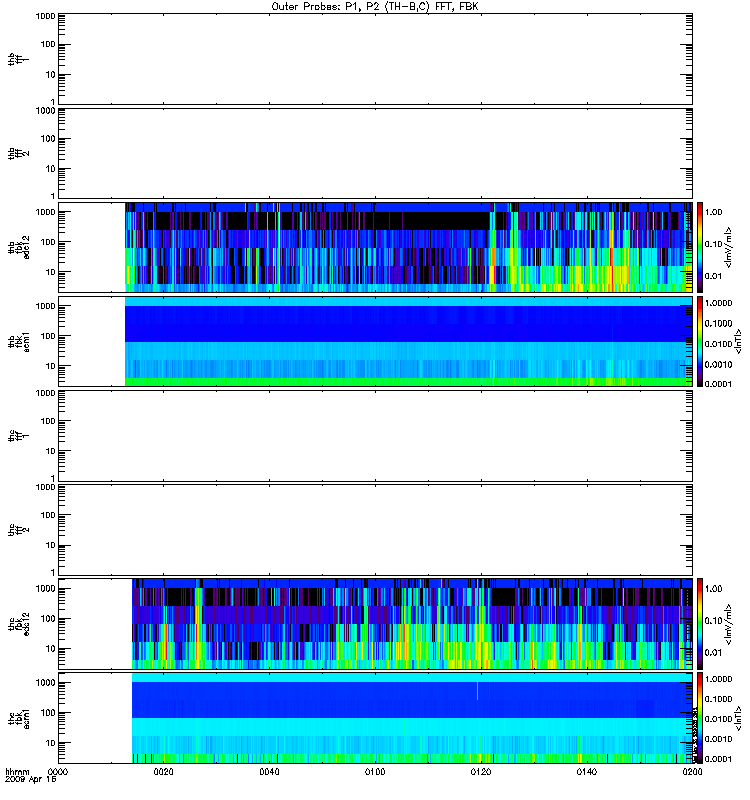Click the '0.01' tick on thc edc12 colorbar
The height and width of the screenshot is (800, 750).
pos(713,652)
